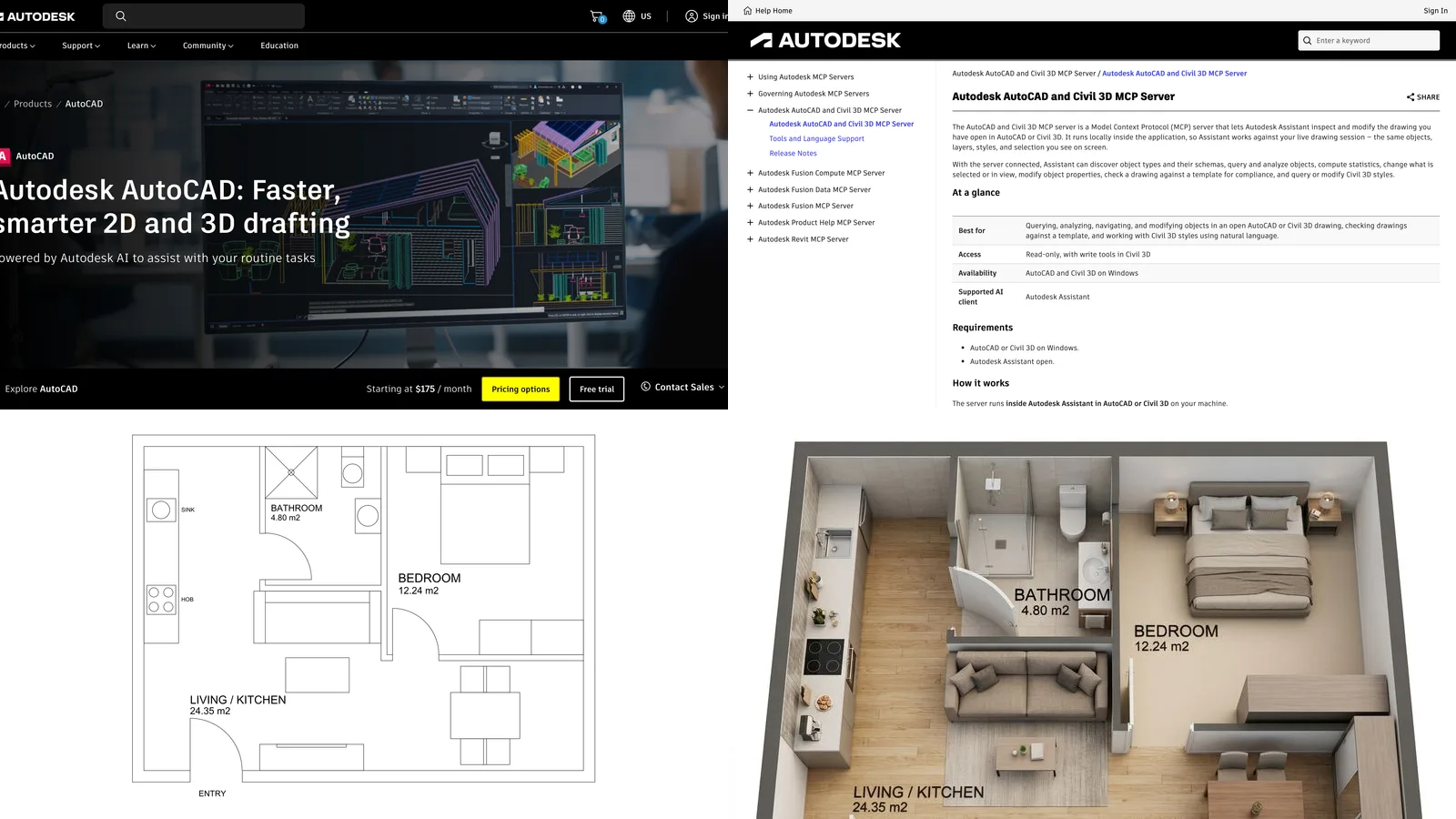Click the AutoCAD monitor hero image
The width and height of the screenshot is (1456, 819).
click(x=412, y=206)
